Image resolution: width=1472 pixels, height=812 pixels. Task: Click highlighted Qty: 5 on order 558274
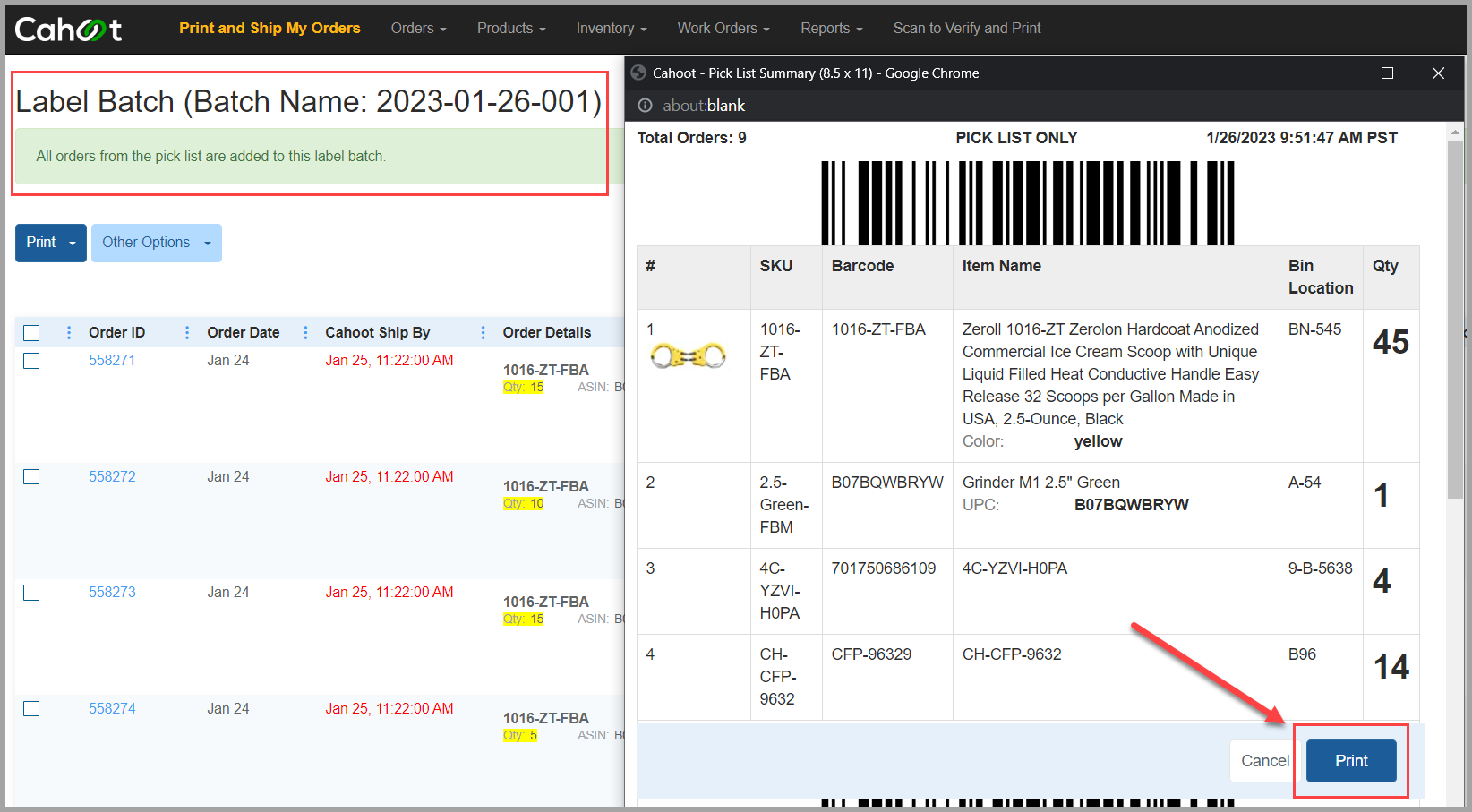click(x=520, y=736)
